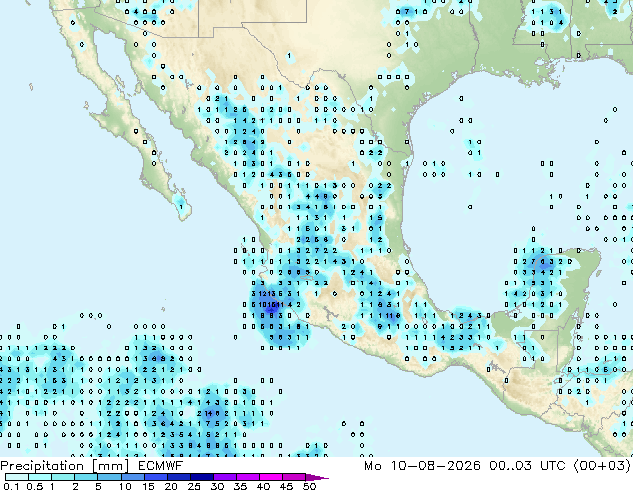Click the above-50 arrow tip of legend

tap(317, 477)
